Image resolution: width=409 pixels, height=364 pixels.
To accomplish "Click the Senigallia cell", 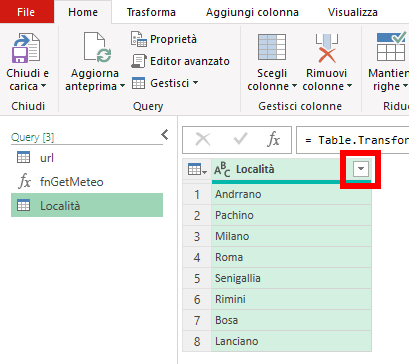I will pos(291,278).
